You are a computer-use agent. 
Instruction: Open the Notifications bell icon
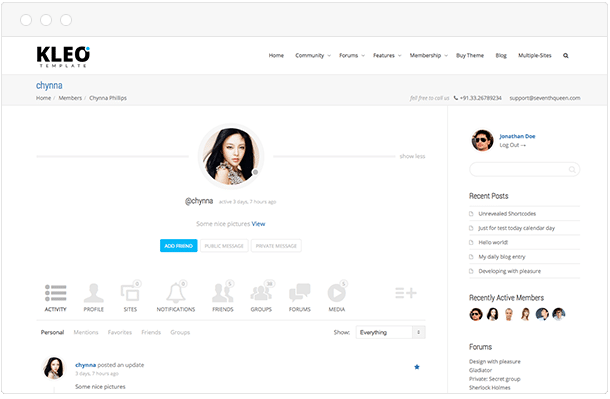pos(176,293)
